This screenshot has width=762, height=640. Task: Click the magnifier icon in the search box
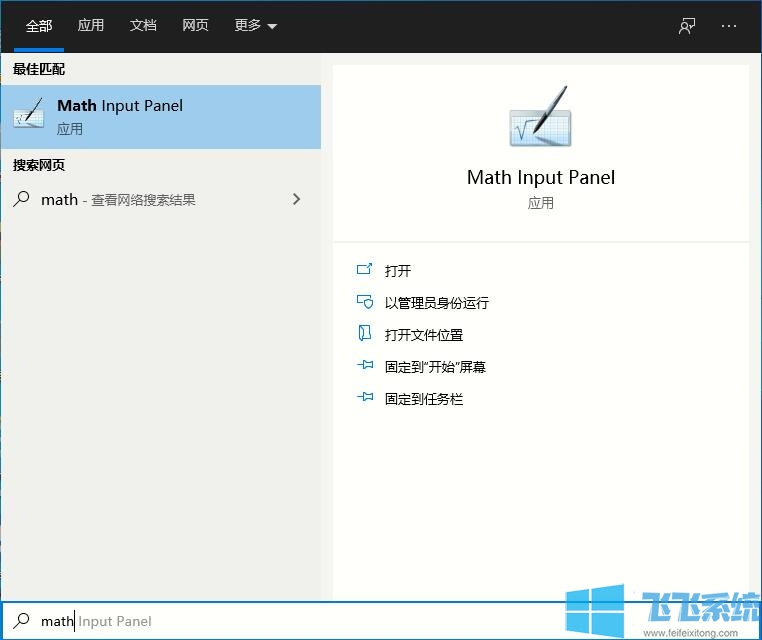[21, 621]
